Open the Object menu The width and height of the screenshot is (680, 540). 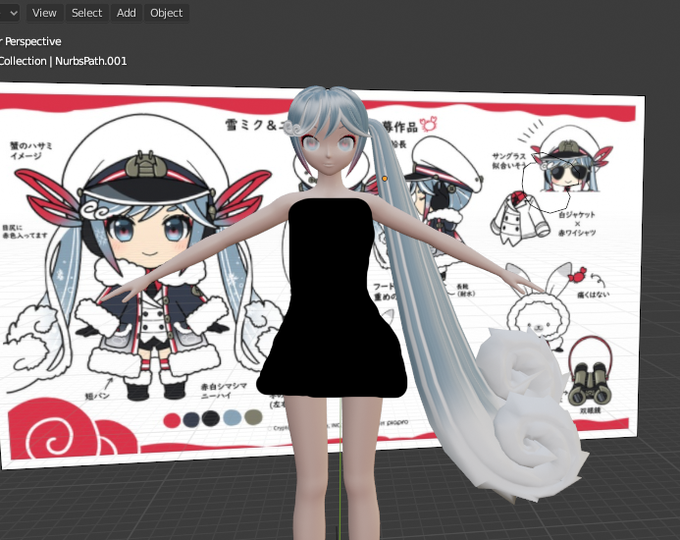pos(167,13)
